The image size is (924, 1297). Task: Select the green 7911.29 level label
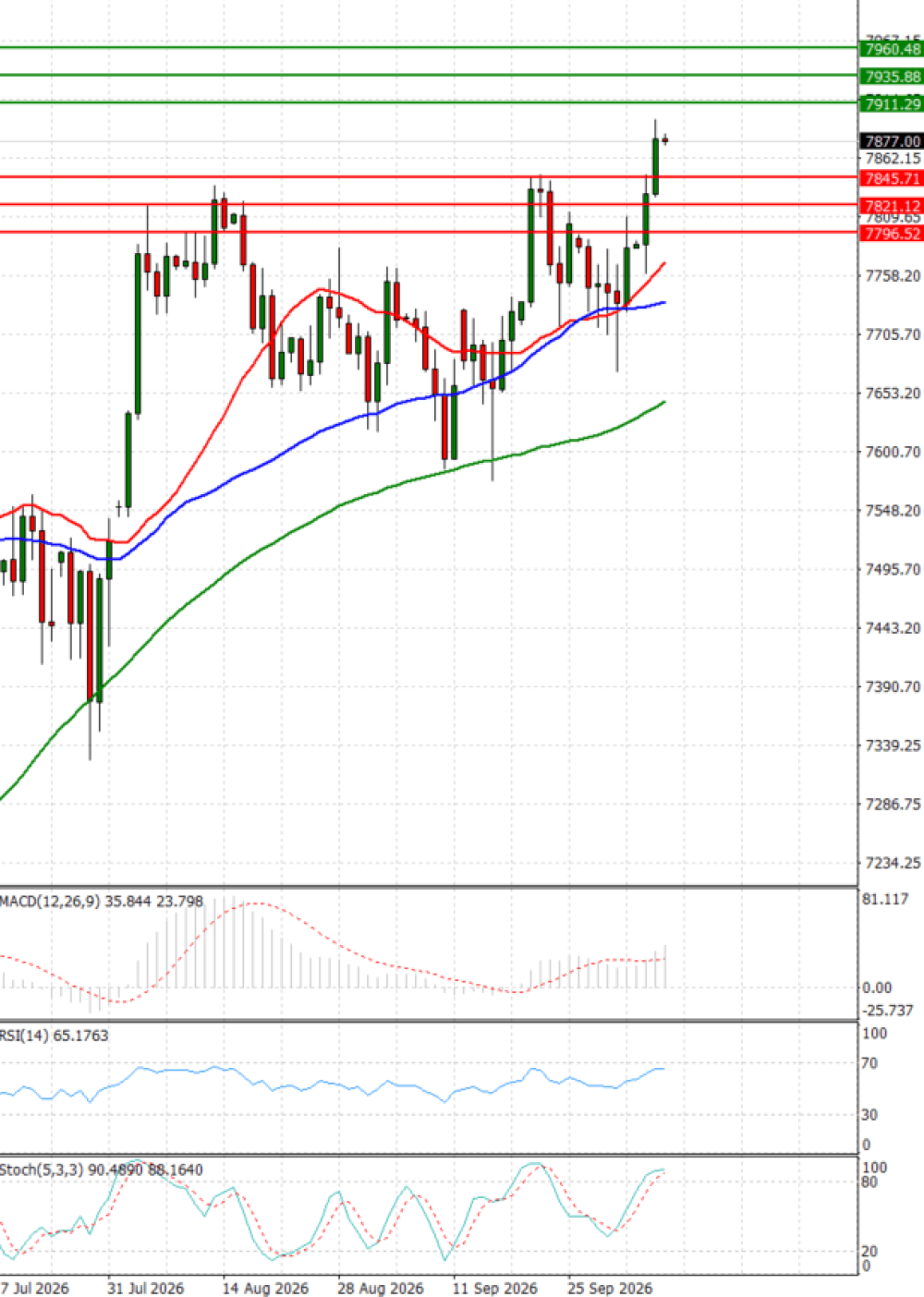(892, 104)
